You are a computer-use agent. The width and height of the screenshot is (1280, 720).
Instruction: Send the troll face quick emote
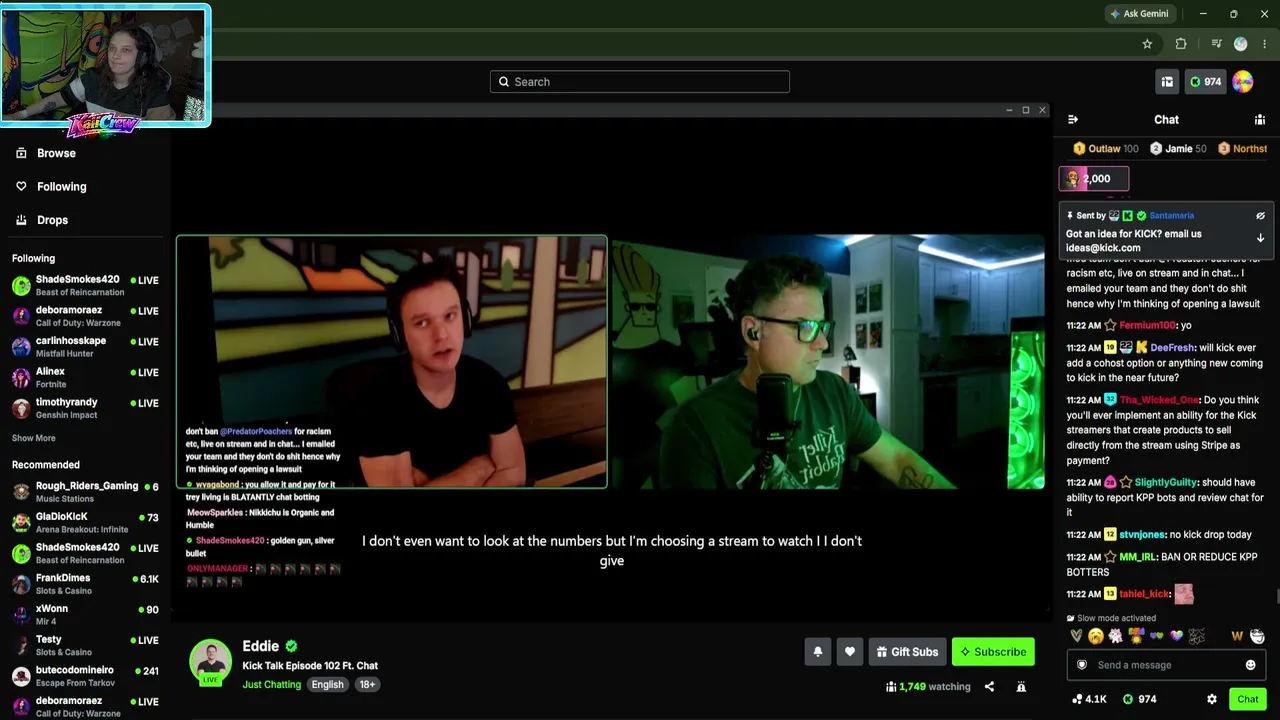1258,636
